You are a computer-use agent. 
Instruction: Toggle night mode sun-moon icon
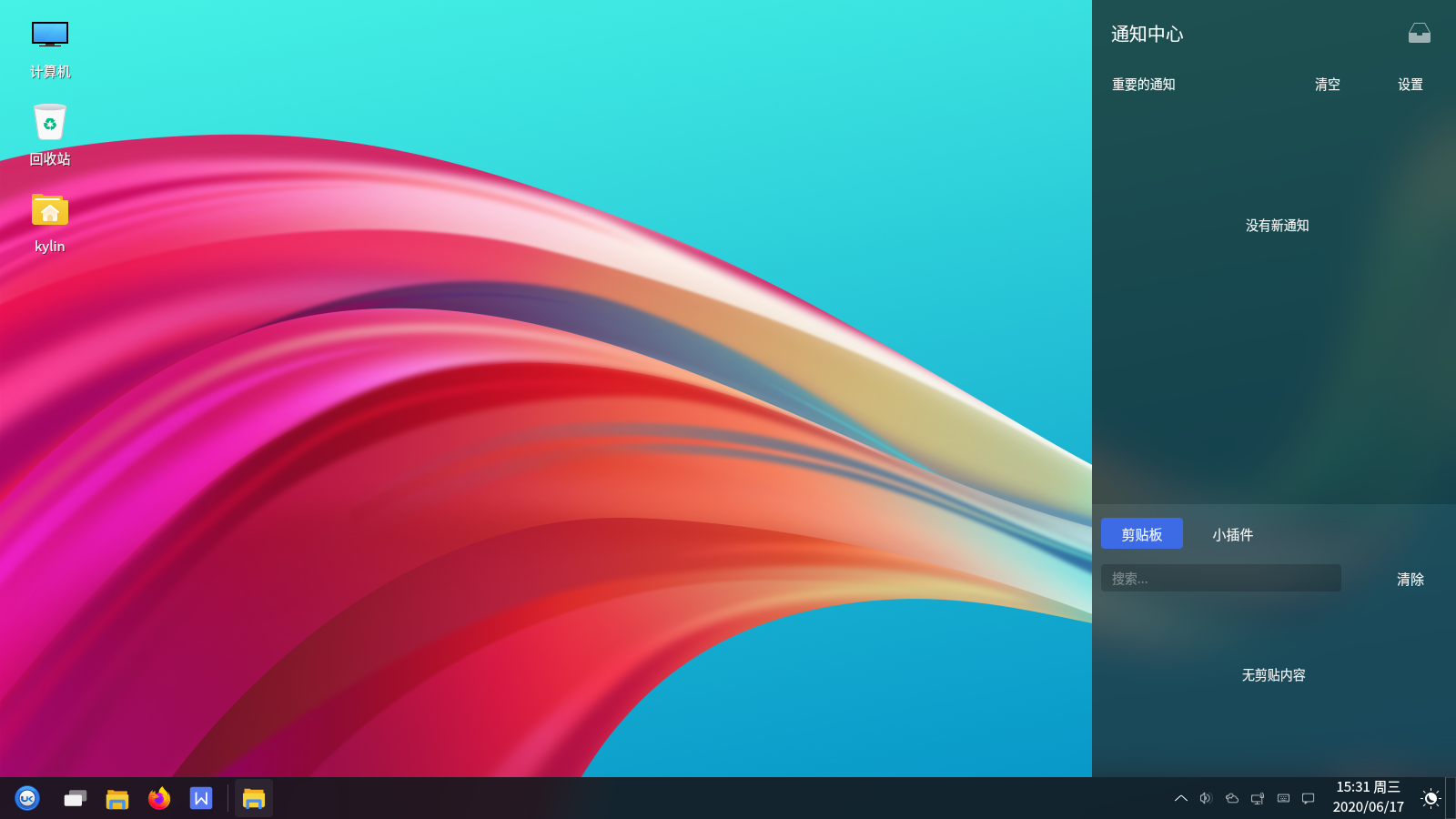[x=1430, y=798]
